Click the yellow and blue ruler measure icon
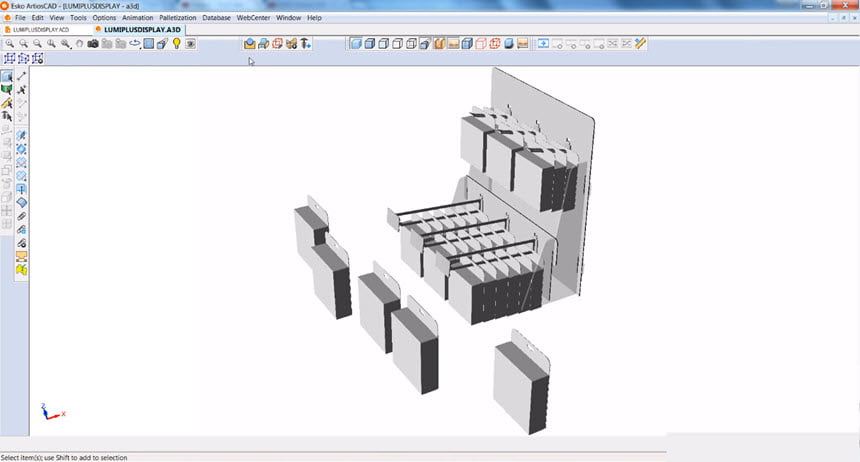Viewport: 860px width, 462px height. [x=640, y=43]
